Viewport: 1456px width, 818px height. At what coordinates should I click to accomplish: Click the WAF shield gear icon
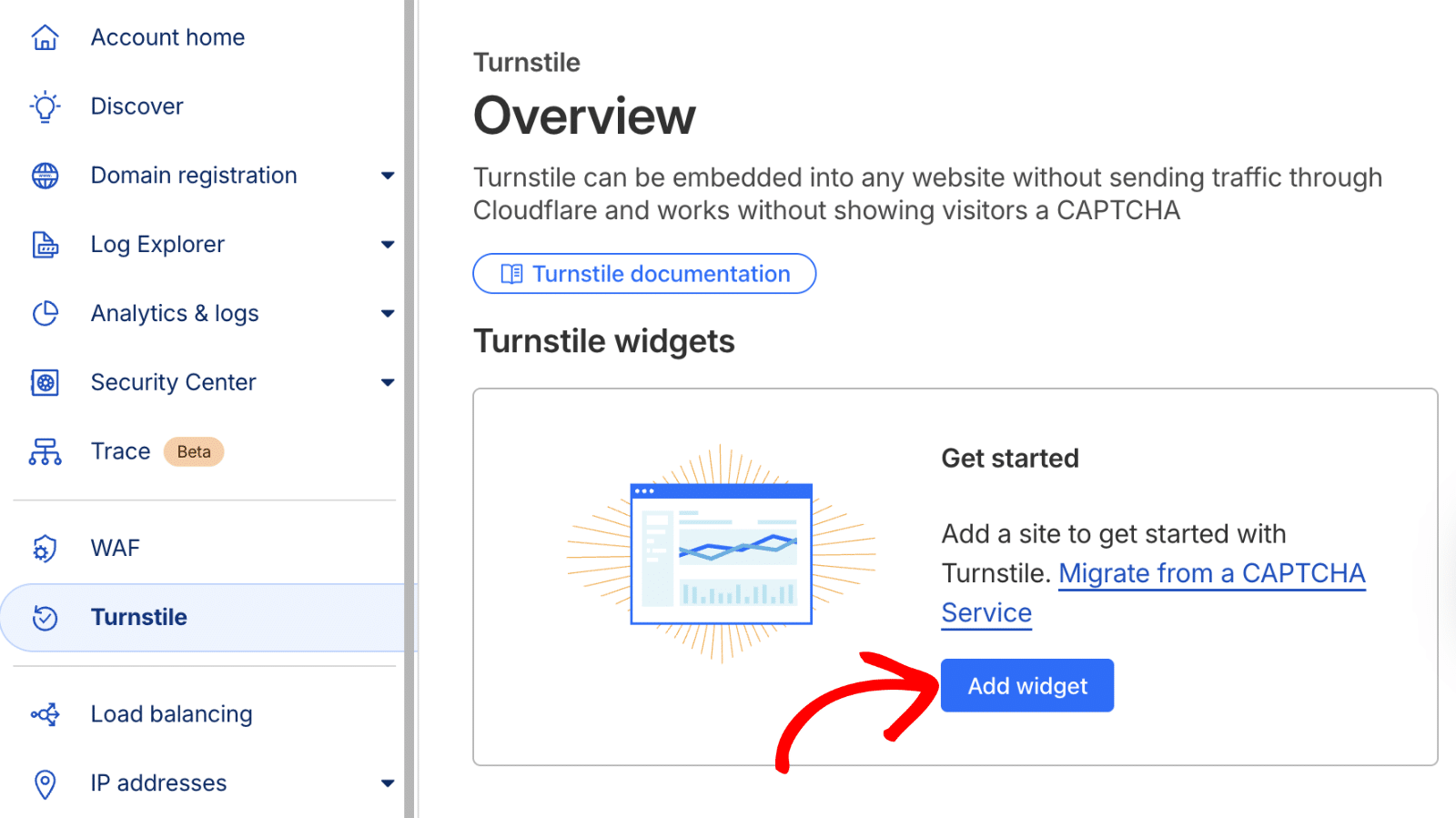pos(45,549)
